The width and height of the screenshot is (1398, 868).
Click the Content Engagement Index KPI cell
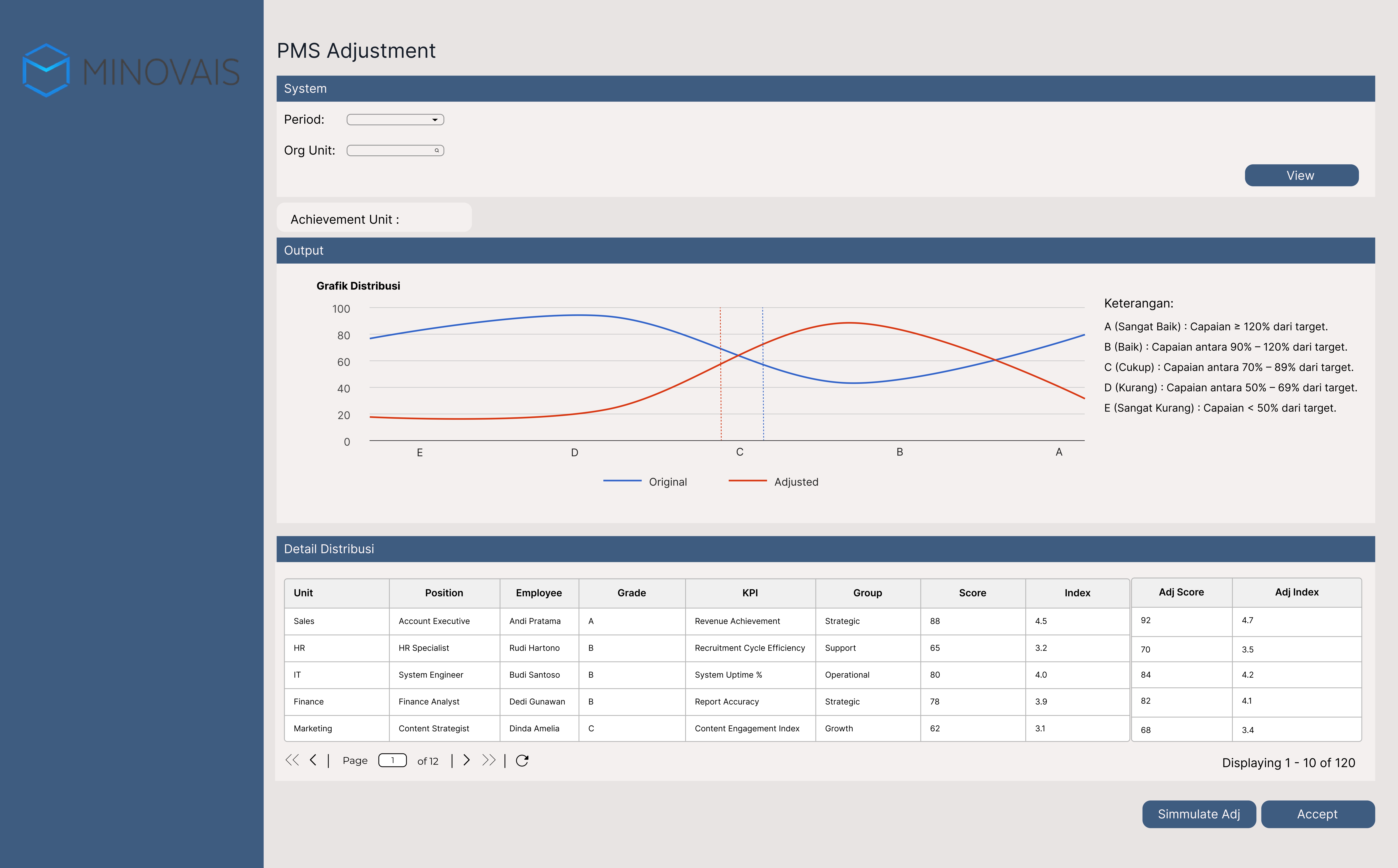(750, 728)
